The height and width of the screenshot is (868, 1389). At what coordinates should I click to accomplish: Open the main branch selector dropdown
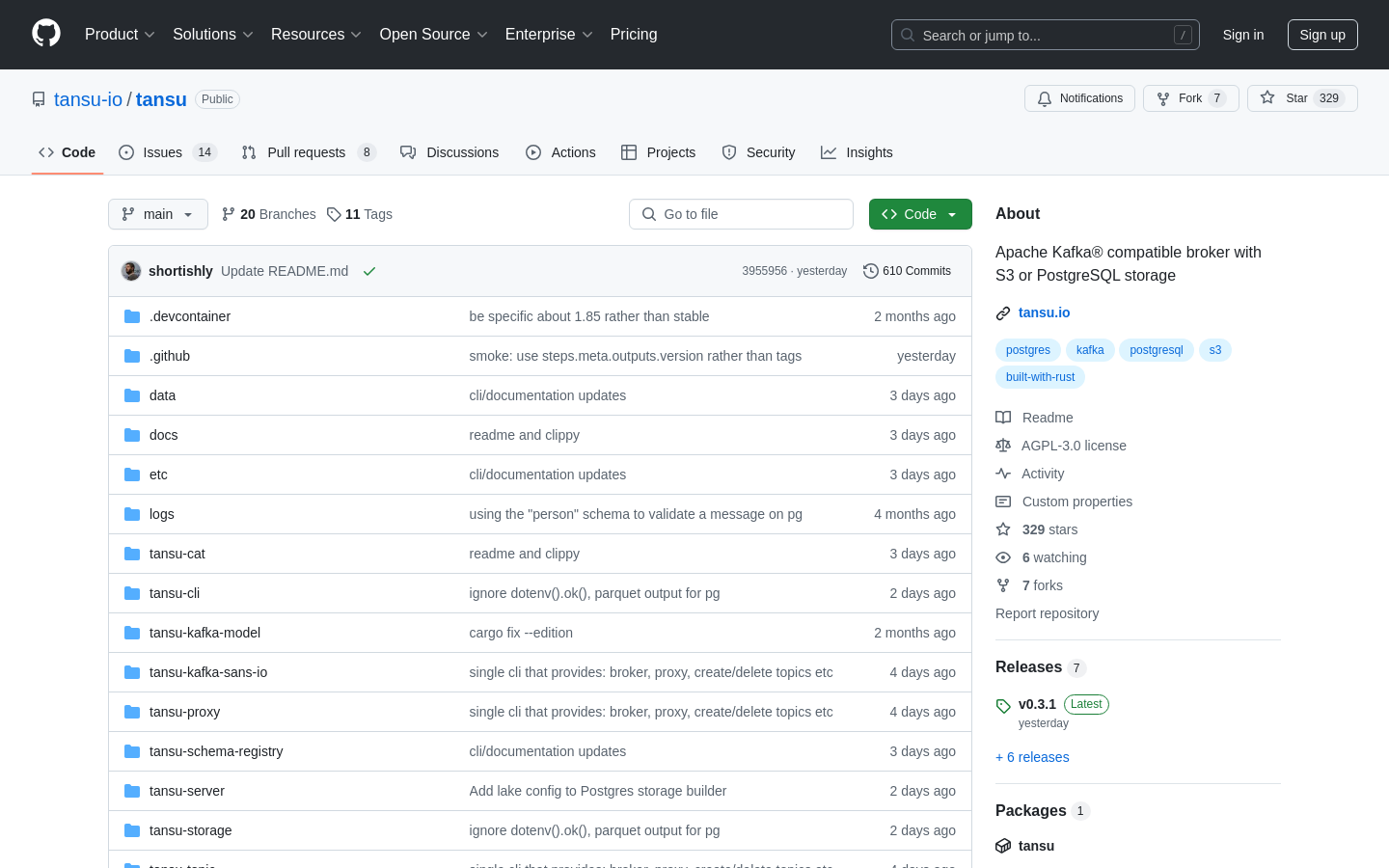158,214
